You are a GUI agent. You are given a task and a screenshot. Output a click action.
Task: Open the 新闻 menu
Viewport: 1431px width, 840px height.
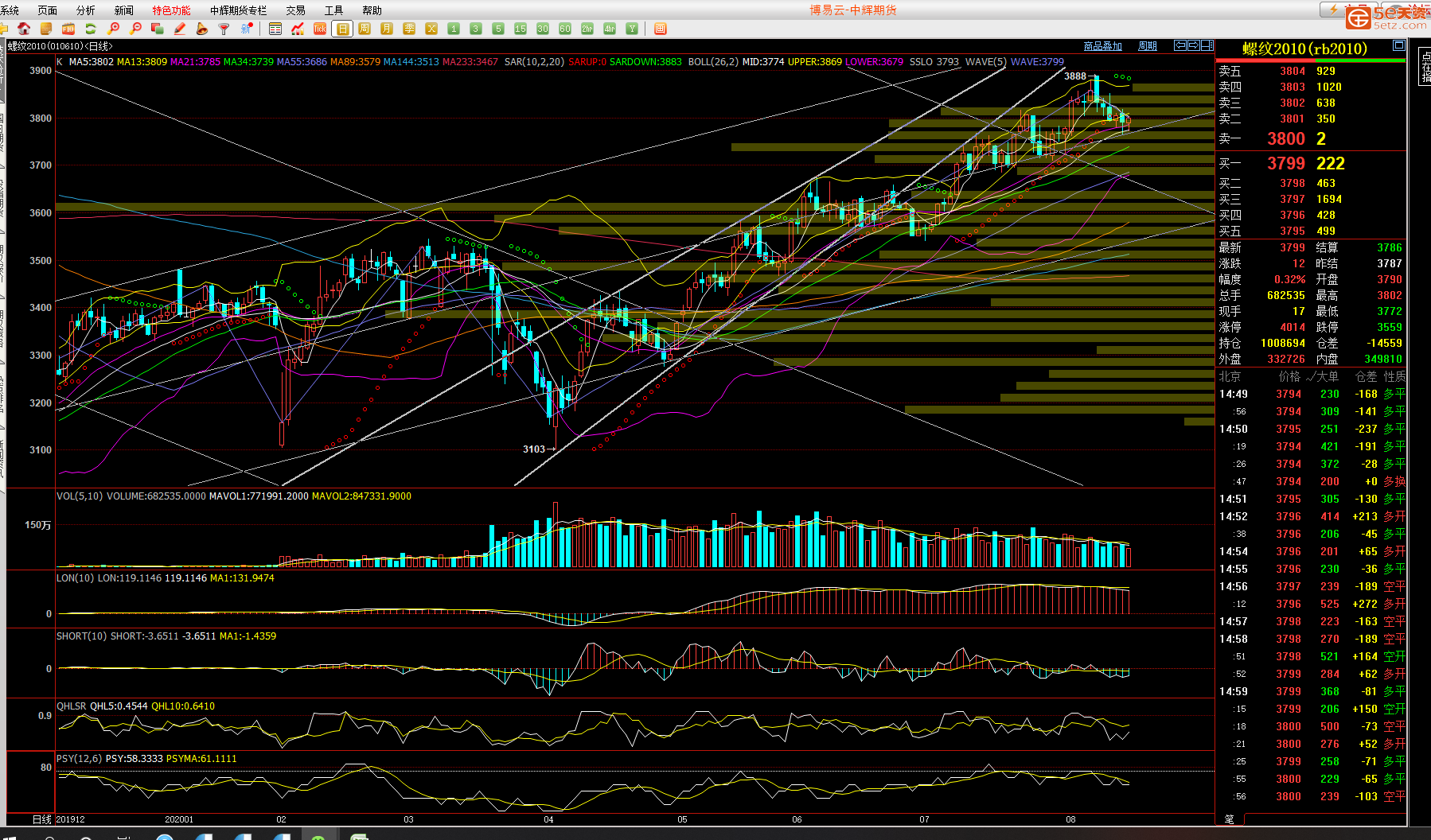point(124,10)
